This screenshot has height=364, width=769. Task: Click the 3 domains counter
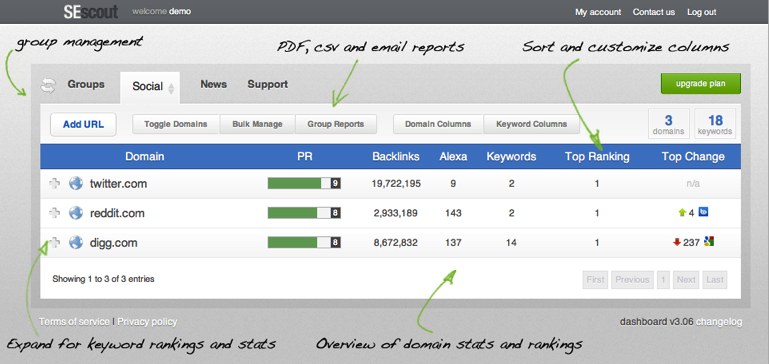[668, 124]
